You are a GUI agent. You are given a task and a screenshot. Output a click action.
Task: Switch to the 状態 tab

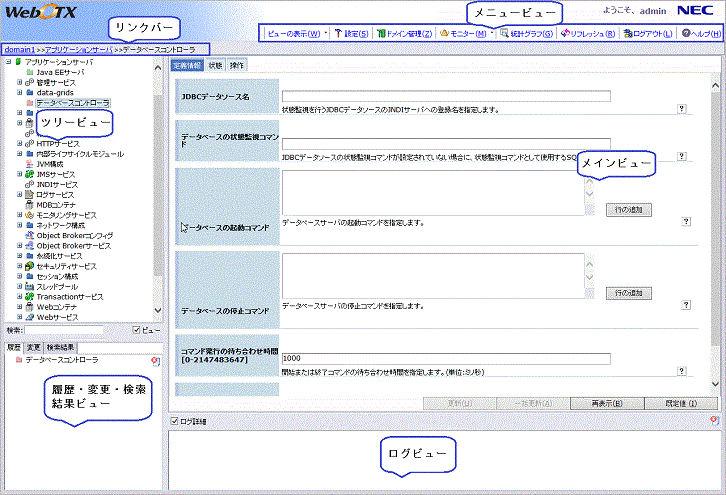[x=215, y=65]
